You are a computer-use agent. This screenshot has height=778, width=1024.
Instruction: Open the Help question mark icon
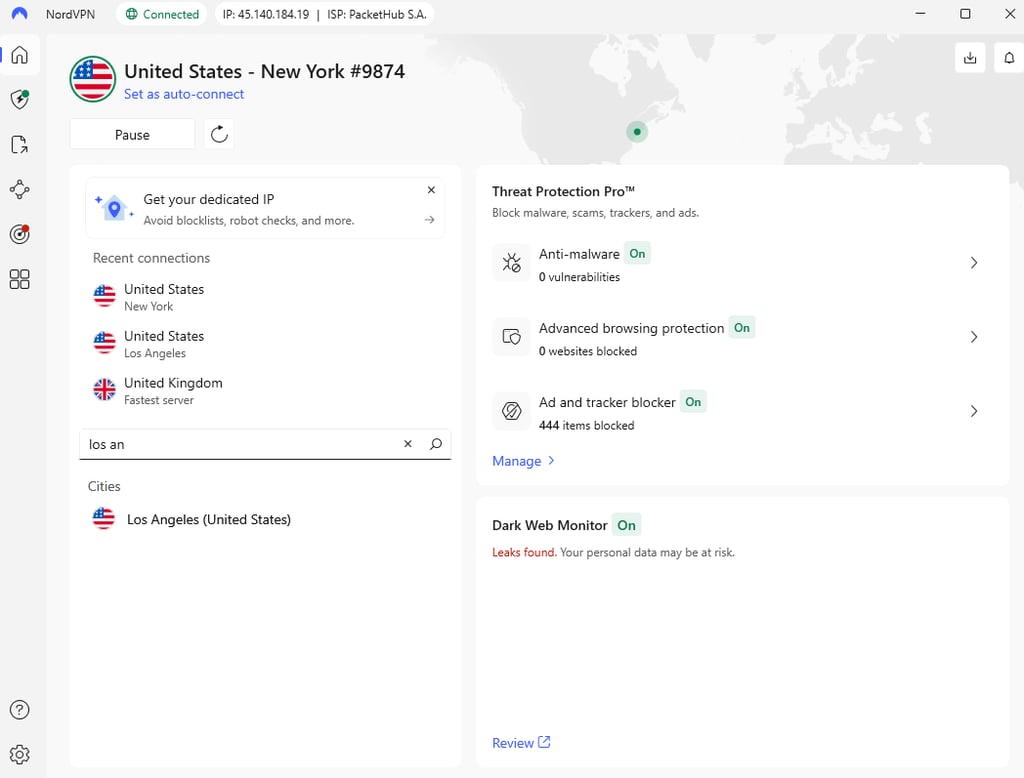(20, 709)
